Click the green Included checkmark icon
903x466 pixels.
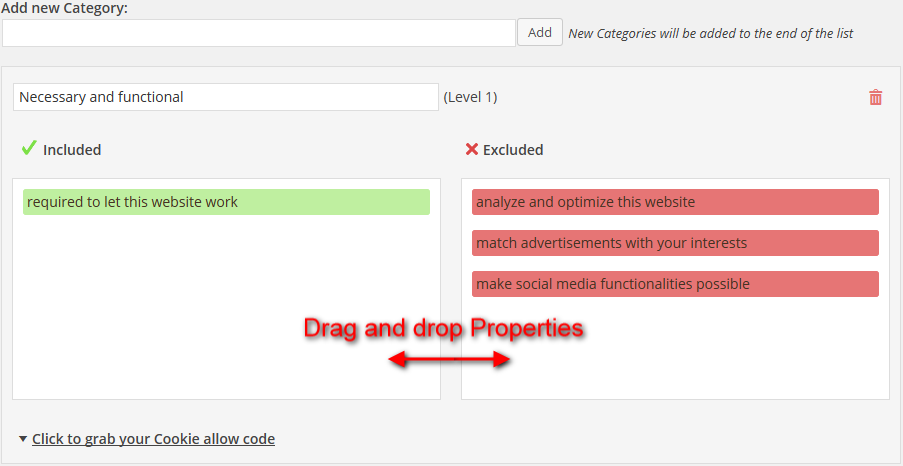click(29, 149)
